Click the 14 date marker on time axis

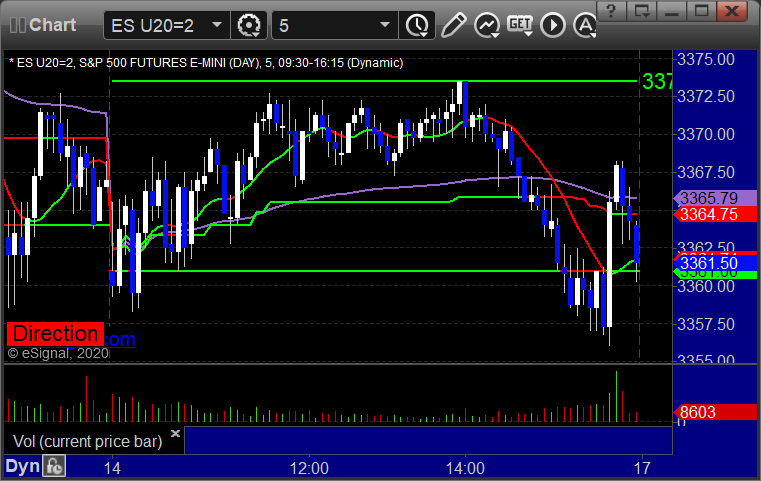click(x=112, y=468)
